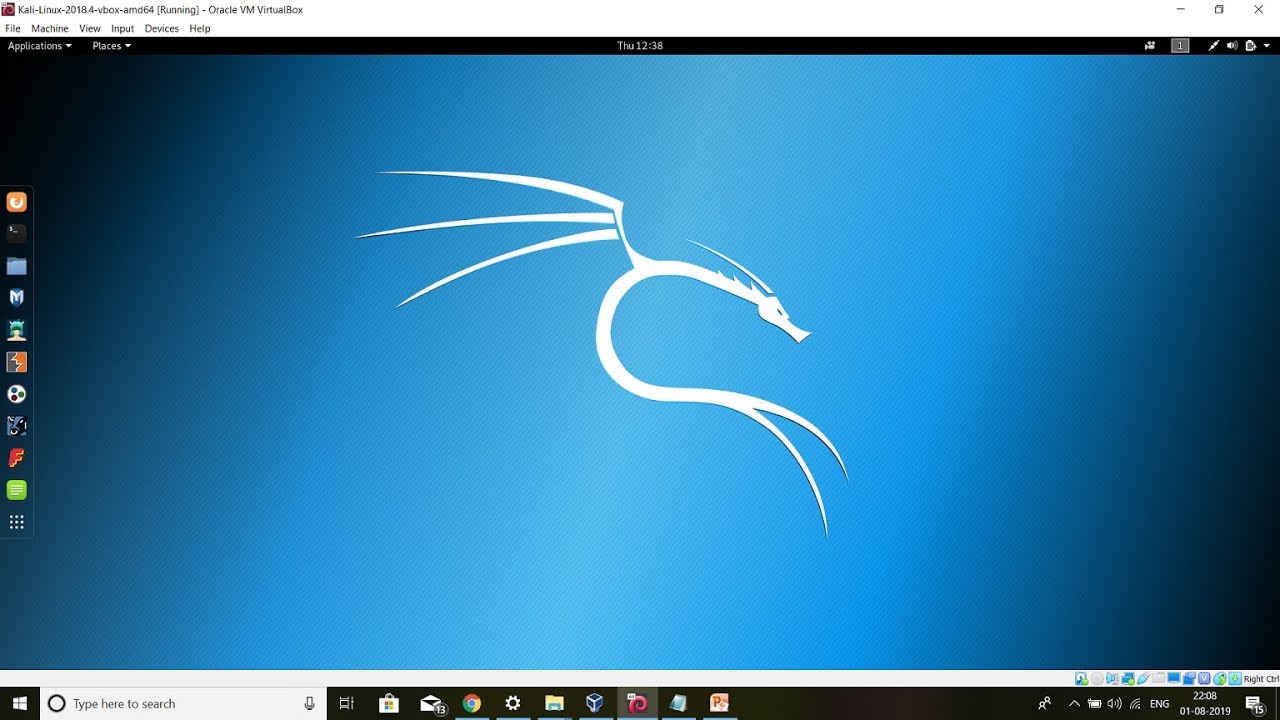Click VirtualBox network adapter indicator
Screen dimensions: 1280x720
click(1128, 679)
